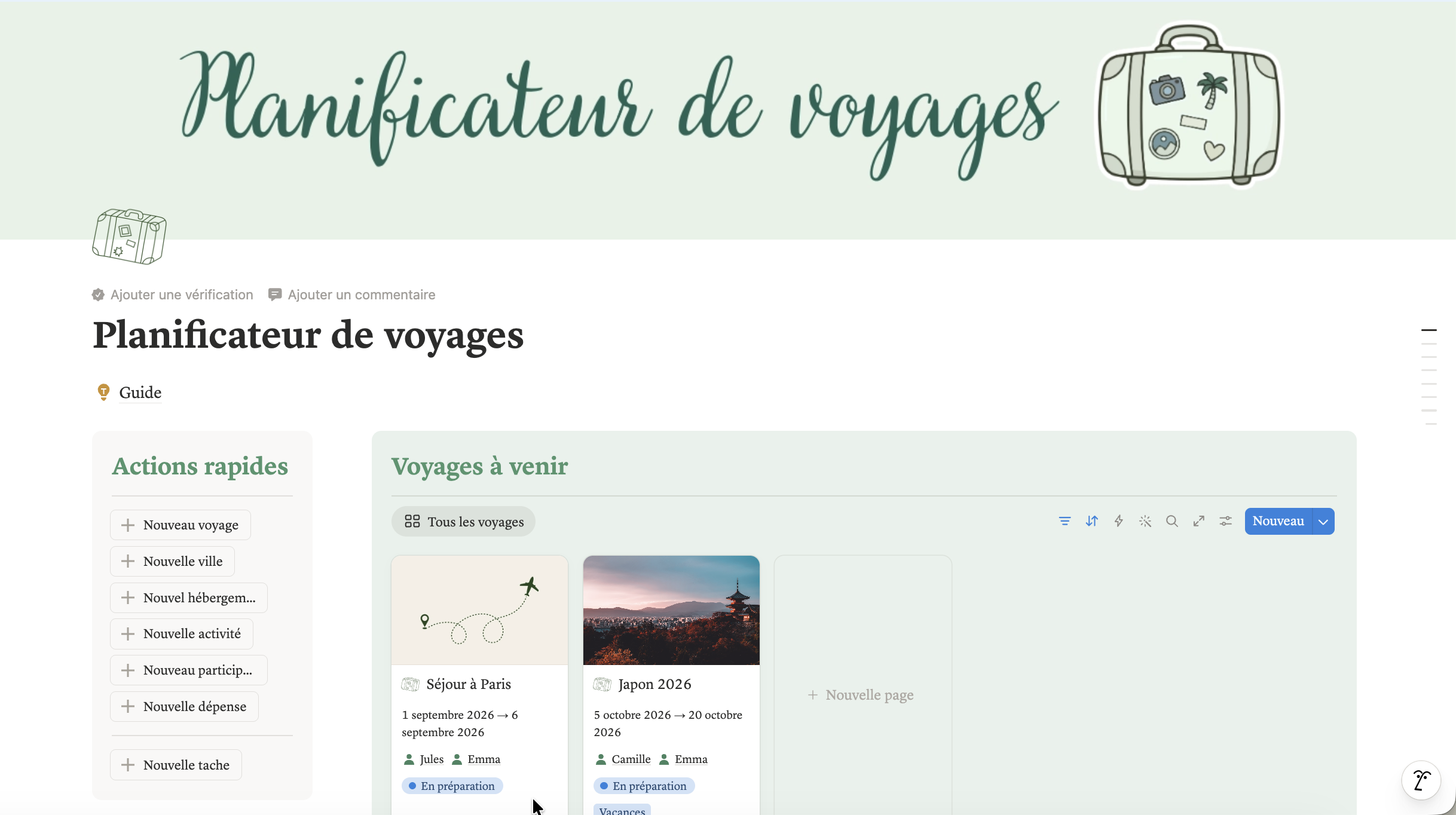Open the database search magnifier icon
Viewport: 1456px width, 815px height.
(1172, 521)
